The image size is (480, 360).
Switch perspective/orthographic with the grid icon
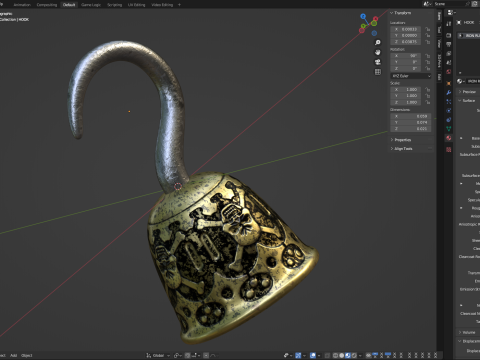click(x=378, y=72)
